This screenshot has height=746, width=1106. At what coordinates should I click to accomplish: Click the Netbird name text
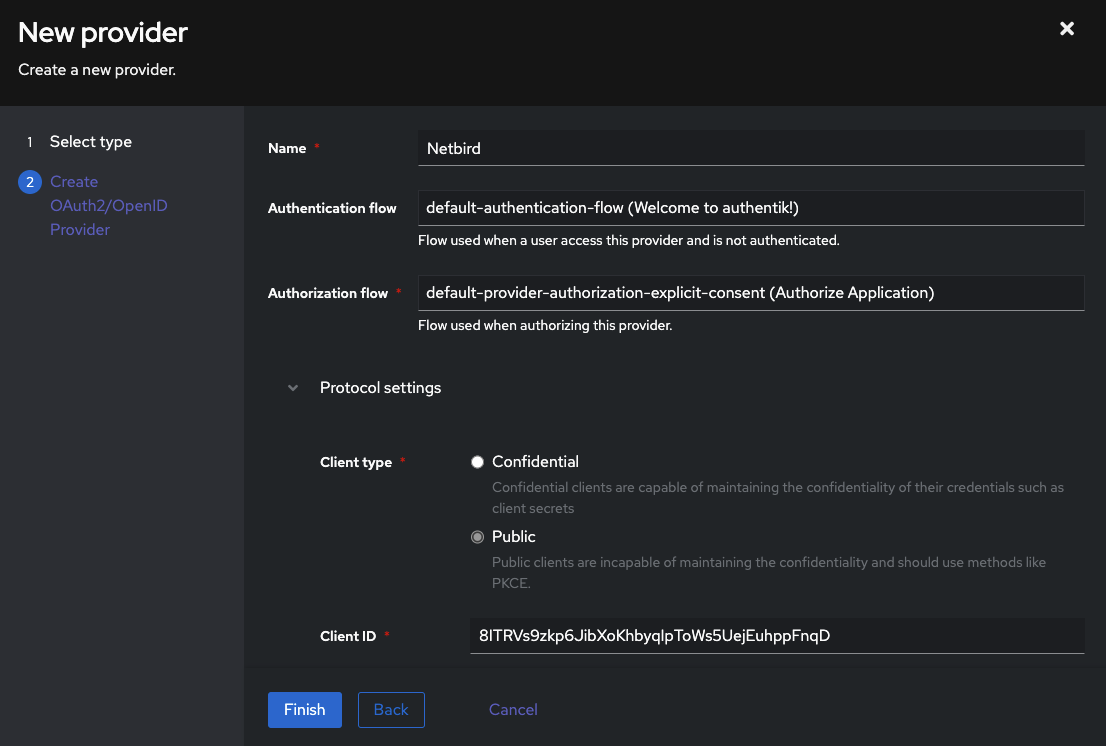pyautogui.click(x=452, y=147)
